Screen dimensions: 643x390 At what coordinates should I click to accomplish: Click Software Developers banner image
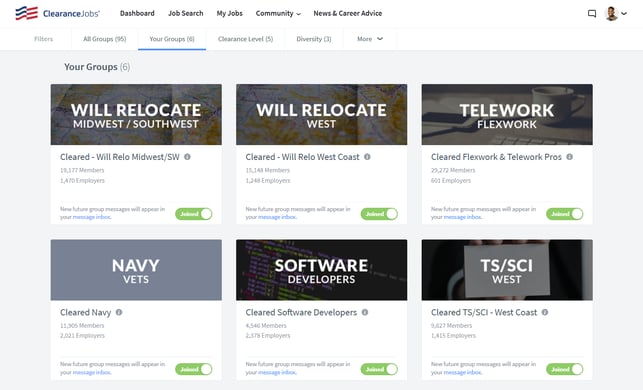[x=322, y=270]
